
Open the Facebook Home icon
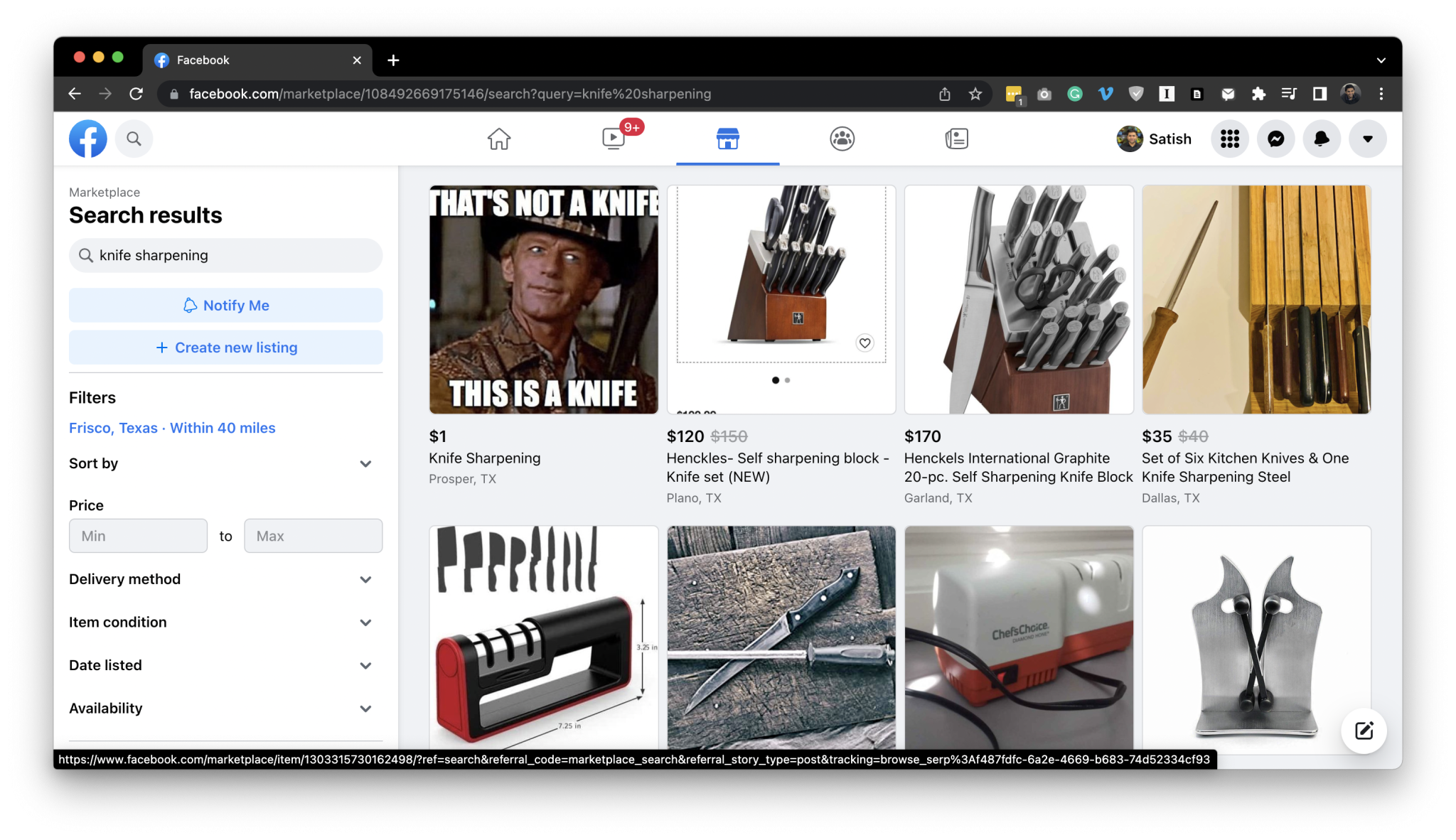click(498, 139)
